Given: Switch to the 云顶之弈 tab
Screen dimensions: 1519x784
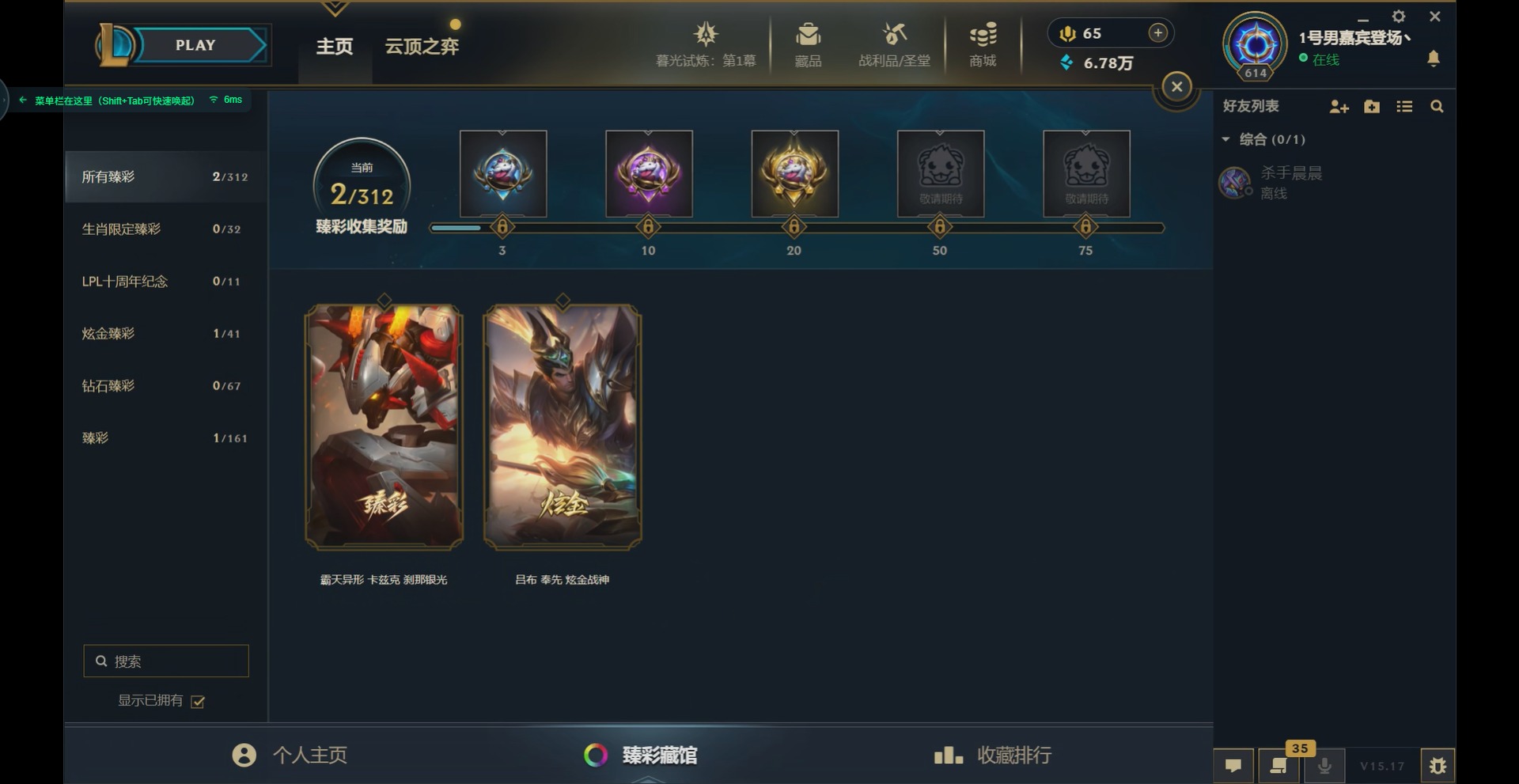Looking at the screenshot, I should point(422,46).
